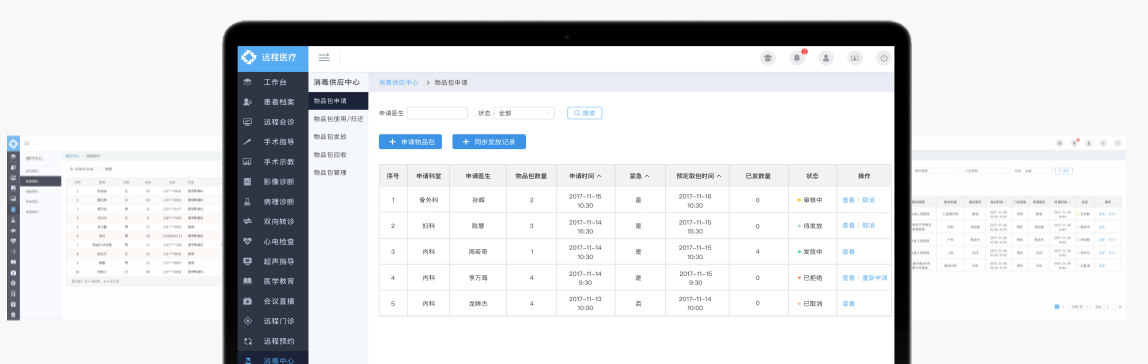
Task: Select 物品包申请 submenu item
Action: click(x=338, y=101)
